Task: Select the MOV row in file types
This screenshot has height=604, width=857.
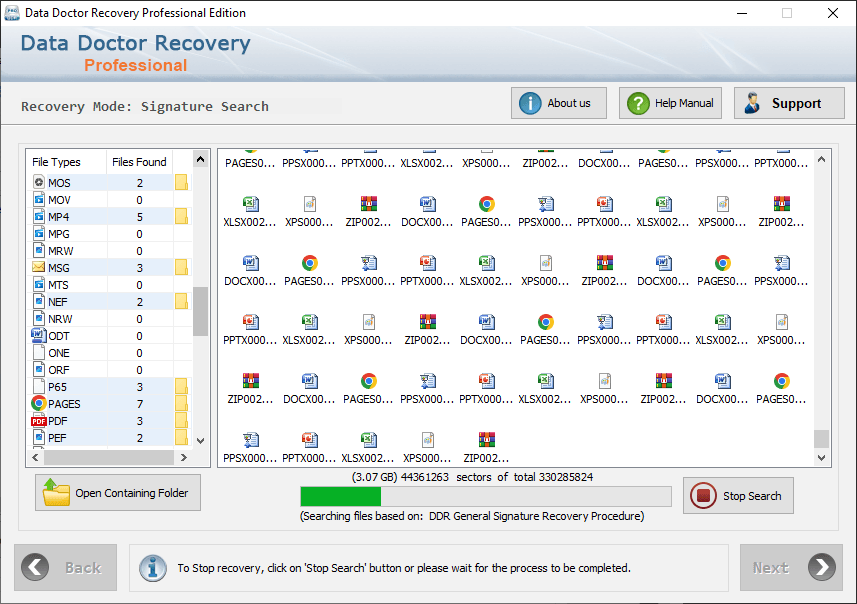Action: coord(109,200)
